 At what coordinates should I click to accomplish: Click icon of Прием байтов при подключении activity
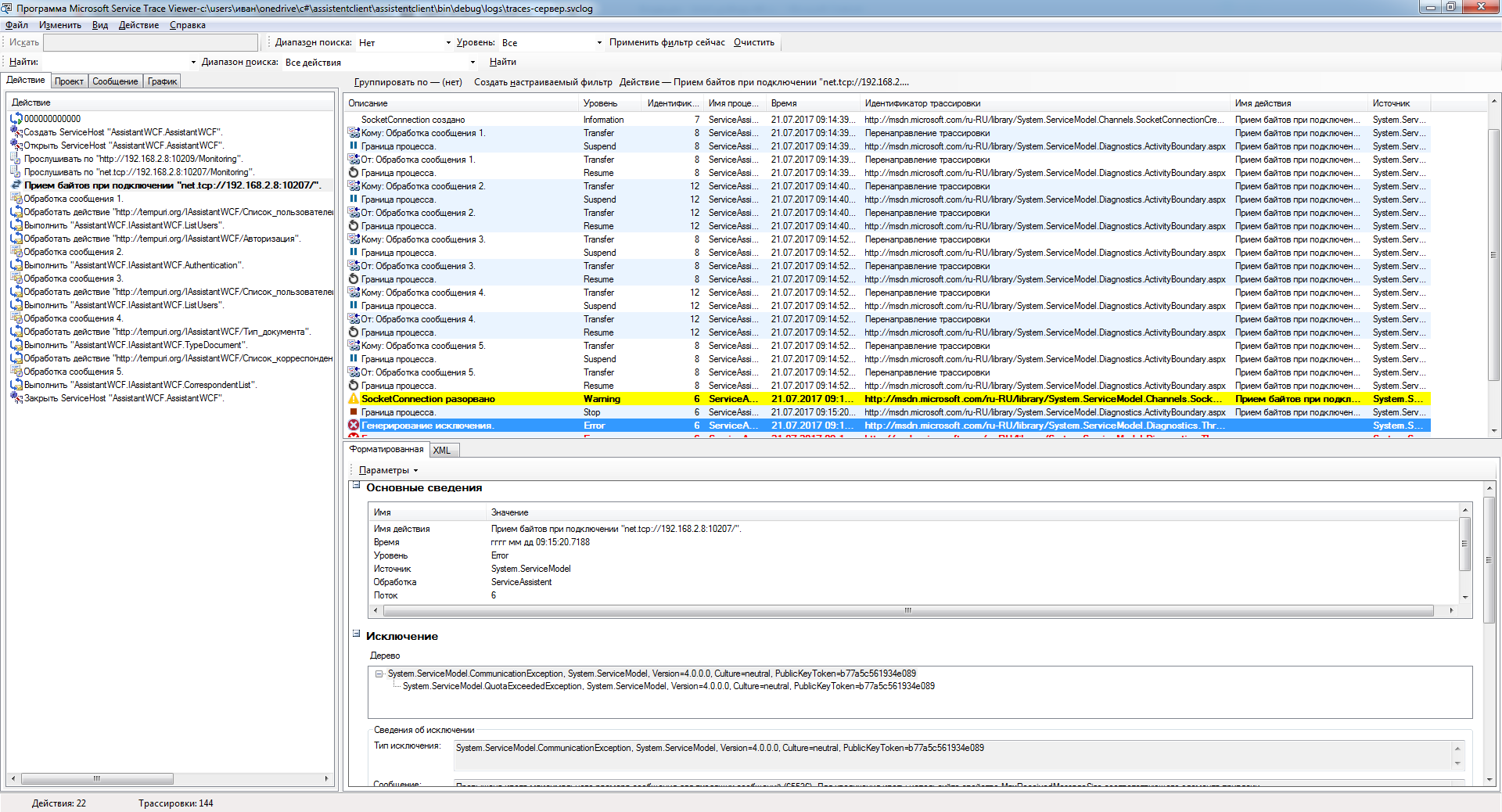point(16,185)
